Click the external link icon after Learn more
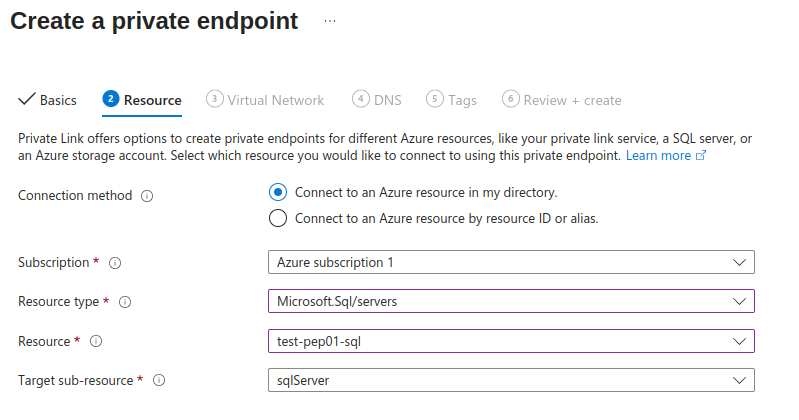The height and width of the screenshot is (420, 799). (x=701, y=156)
